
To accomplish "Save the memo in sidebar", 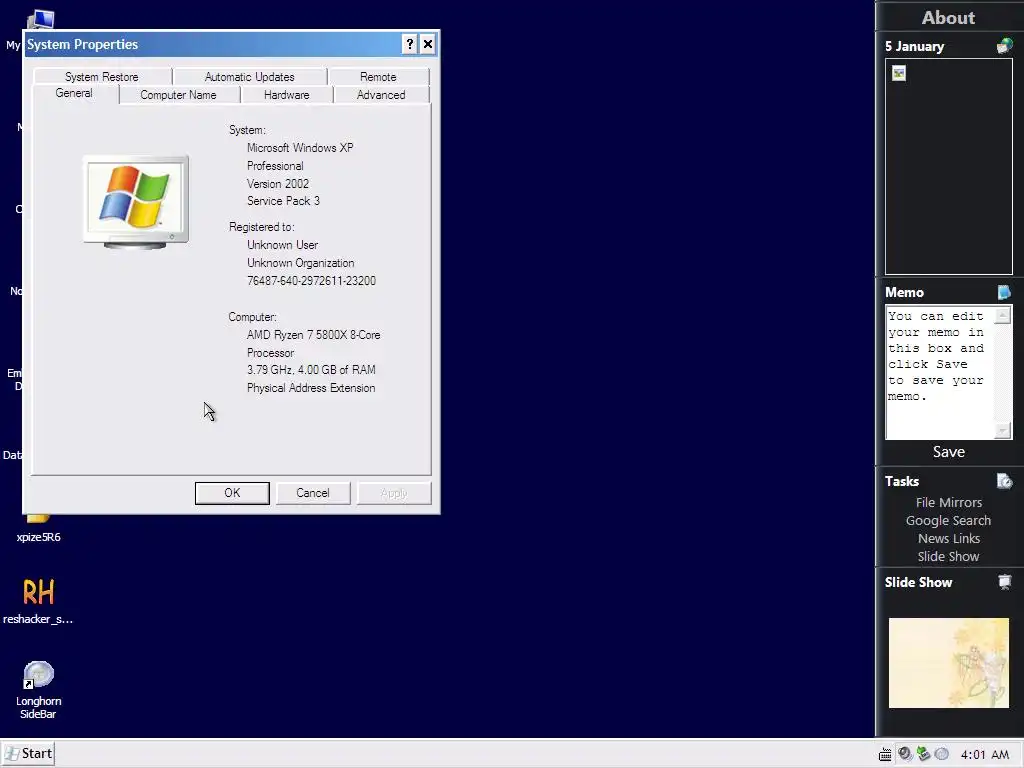I will [x=948, y=451].
